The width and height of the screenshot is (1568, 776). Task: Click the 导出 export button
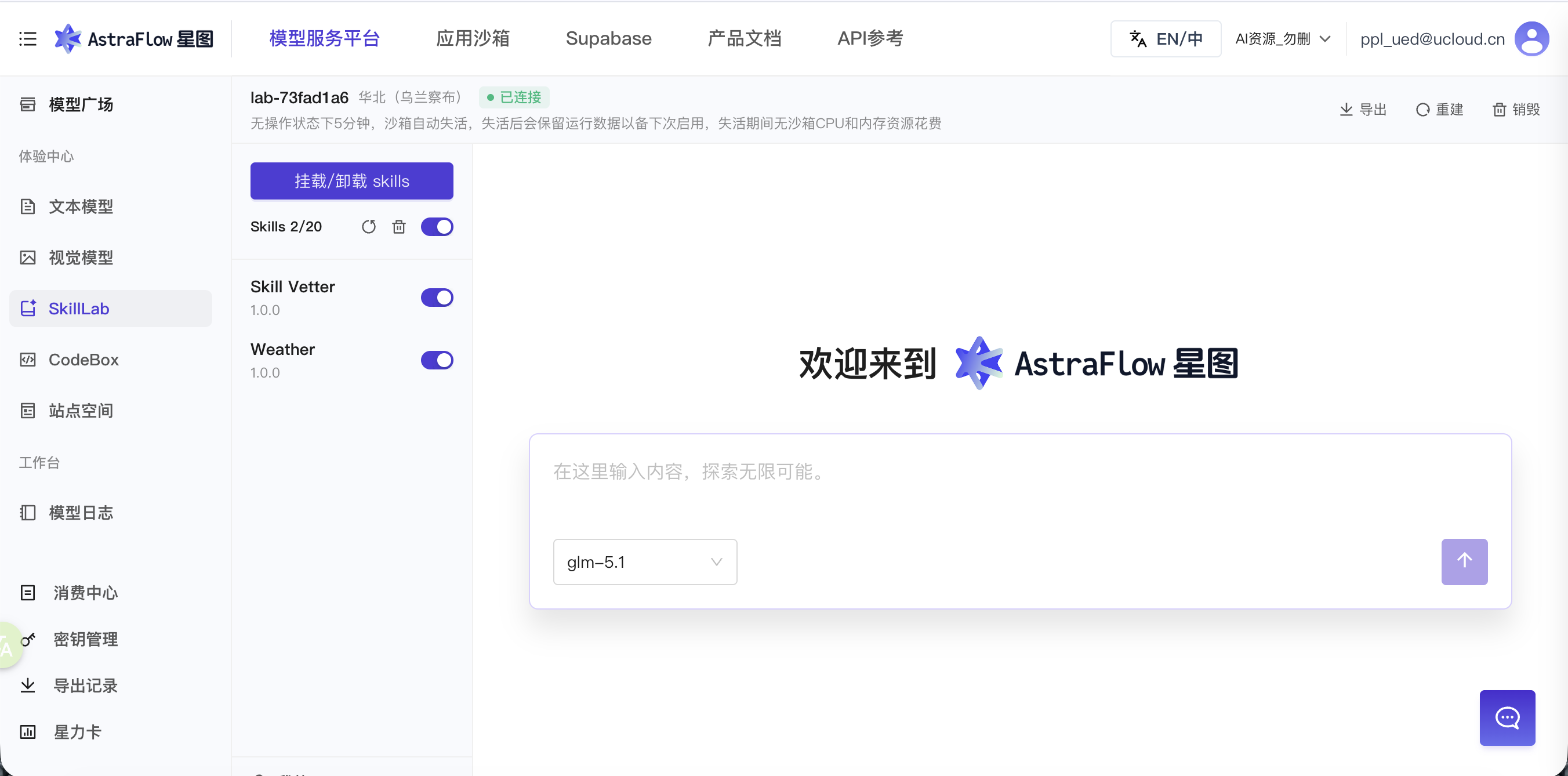(x=1363, y=110)
